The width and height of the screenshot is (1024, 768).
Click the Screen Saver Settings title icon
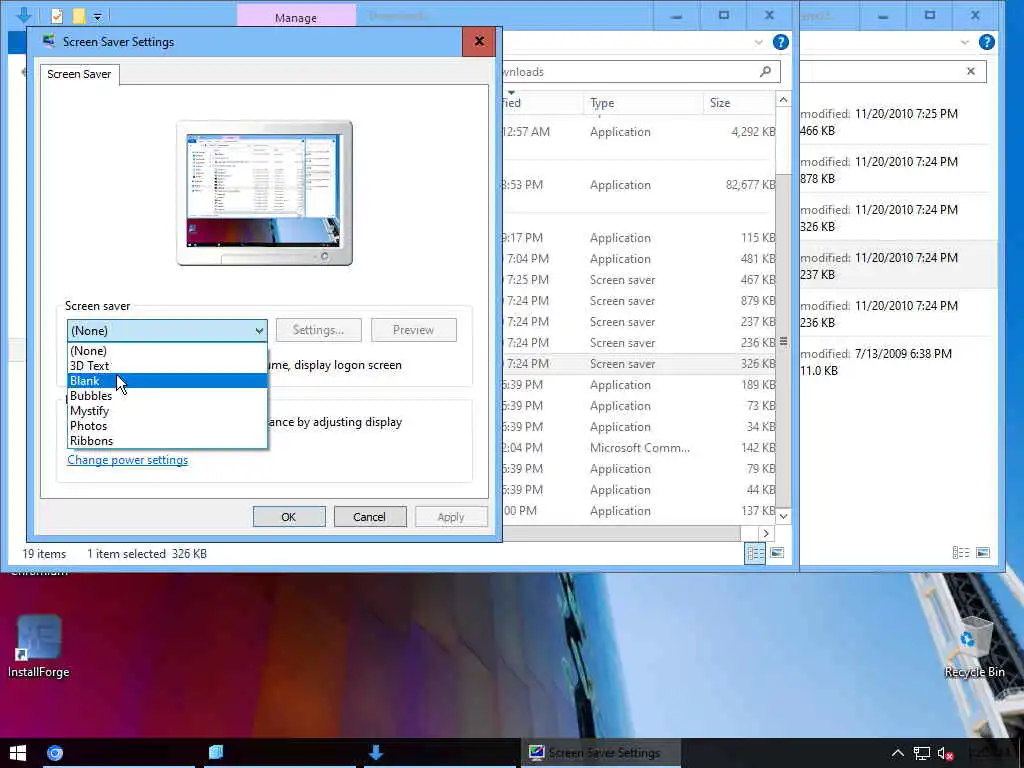(49, 41)
